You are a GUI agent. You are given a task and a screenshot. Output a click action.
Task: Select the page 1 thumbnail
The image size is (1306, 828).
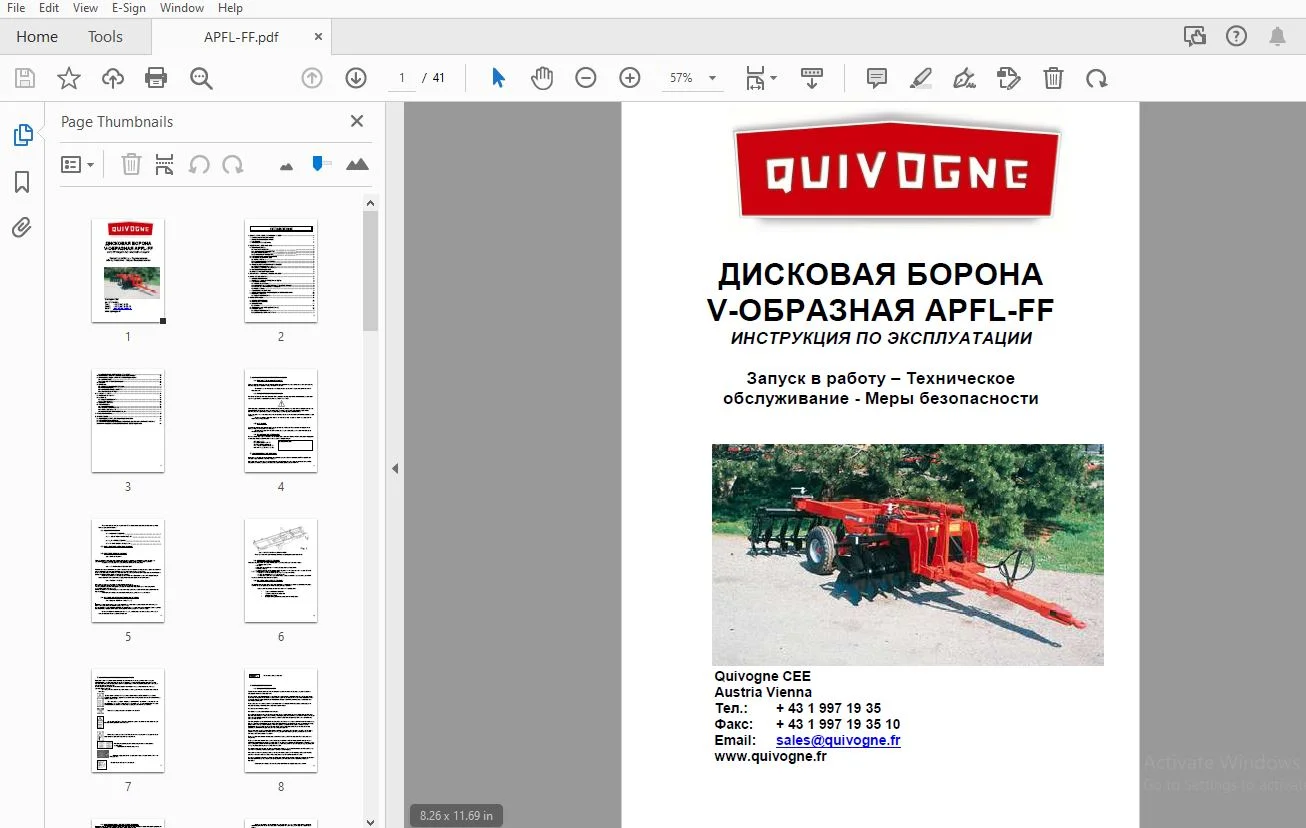click(128, 270)
